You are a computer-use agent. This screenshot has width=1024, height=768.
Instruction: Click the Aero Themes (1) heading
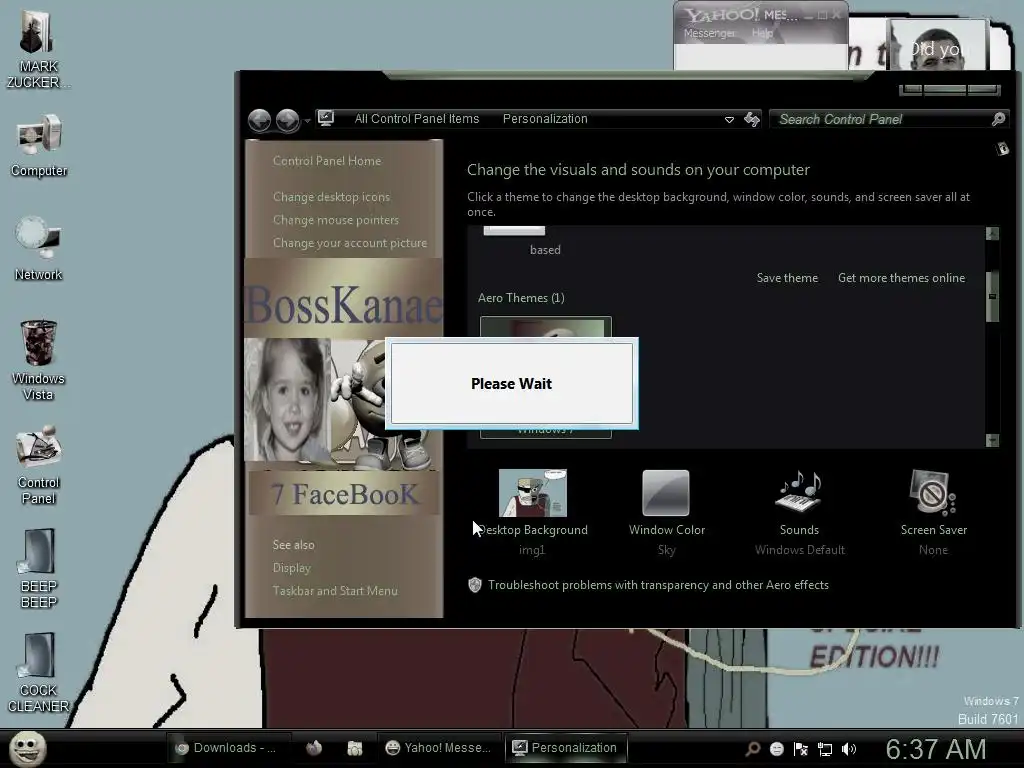coord(520,298)
